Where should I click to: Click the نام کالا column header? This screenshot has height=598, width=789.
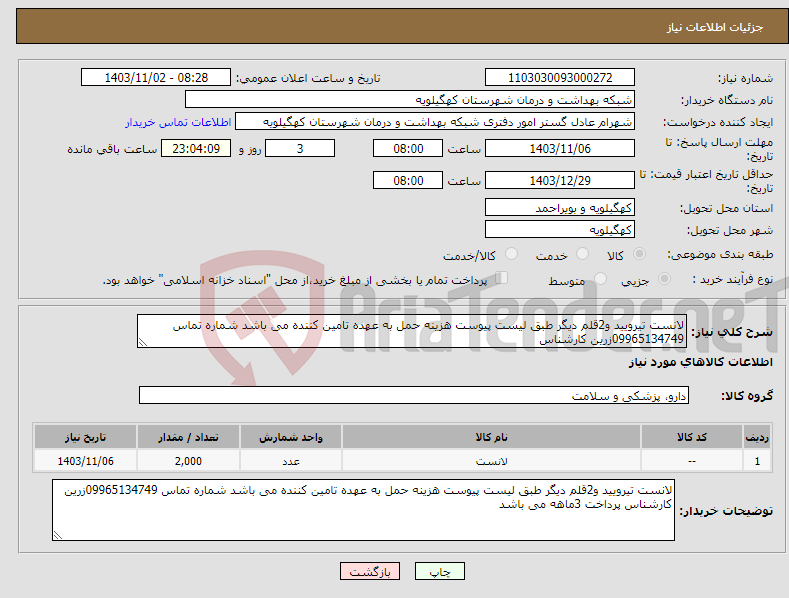491,437
